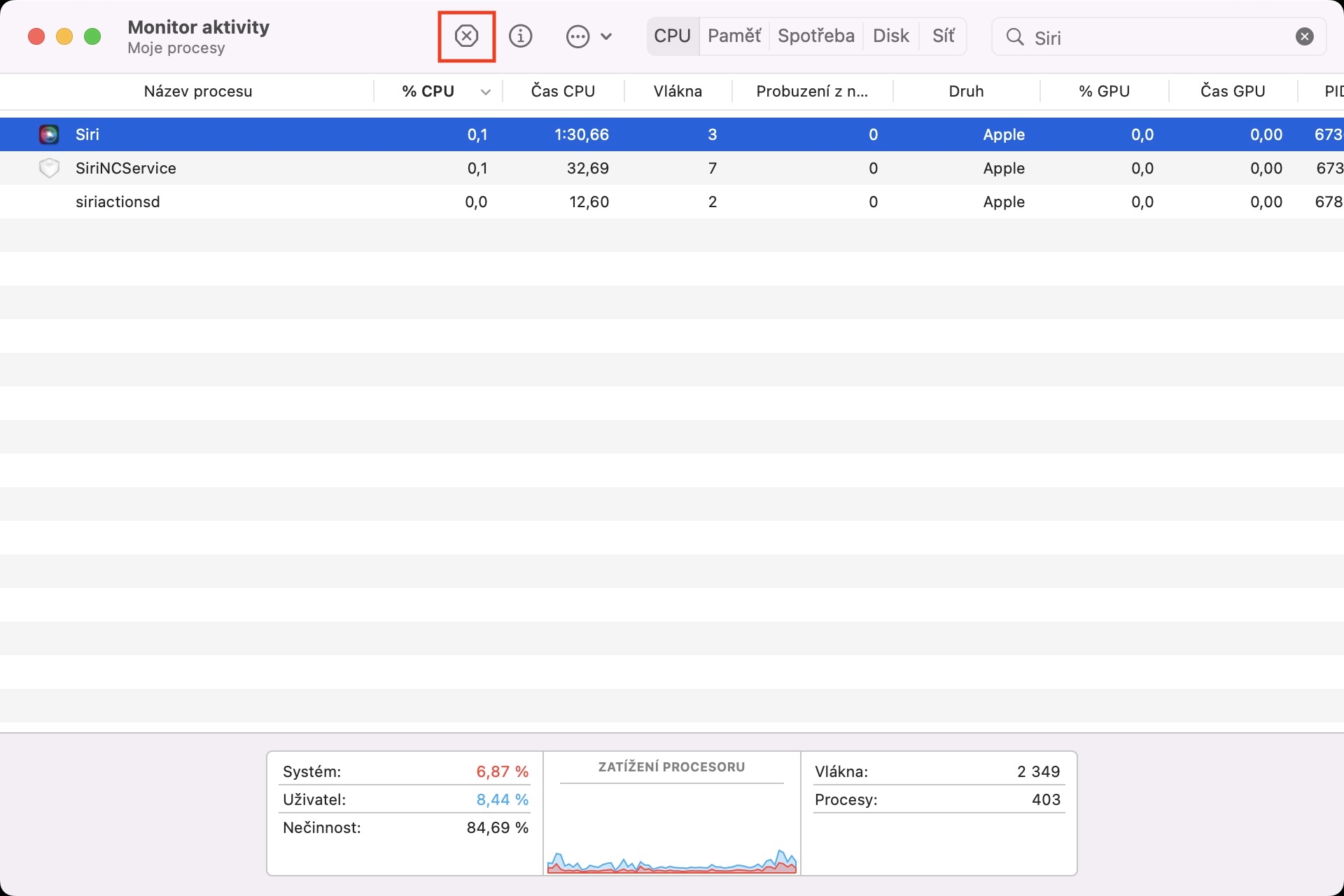Sort by Čas CPU column header
This screenshot has height=896, width=1344.
click(563, 92)
